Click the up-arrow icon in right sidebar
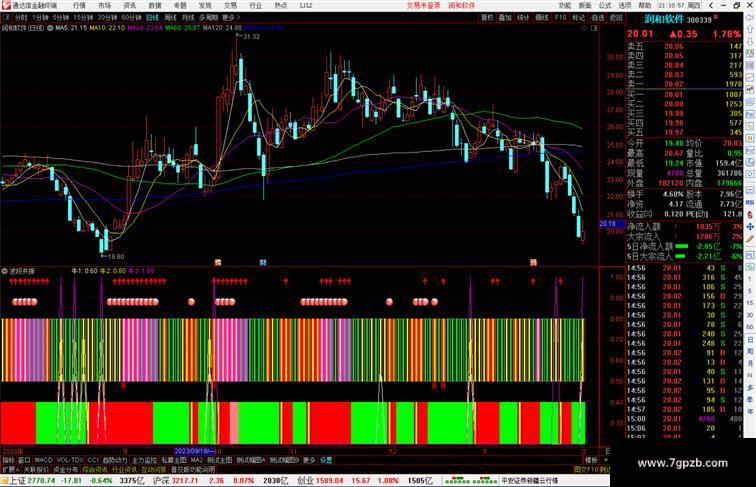 [x=750, y=29]
